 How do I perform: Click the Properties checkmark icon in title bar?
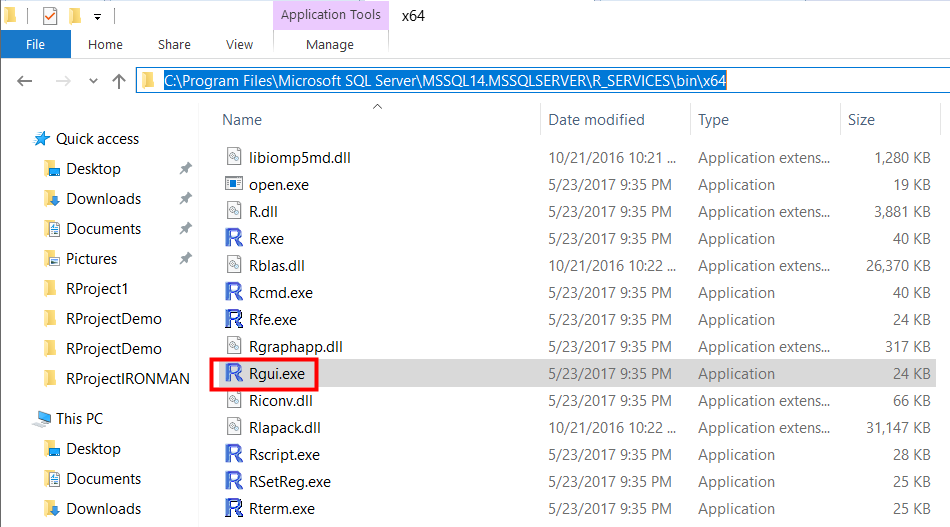click(x=50, y=16)
